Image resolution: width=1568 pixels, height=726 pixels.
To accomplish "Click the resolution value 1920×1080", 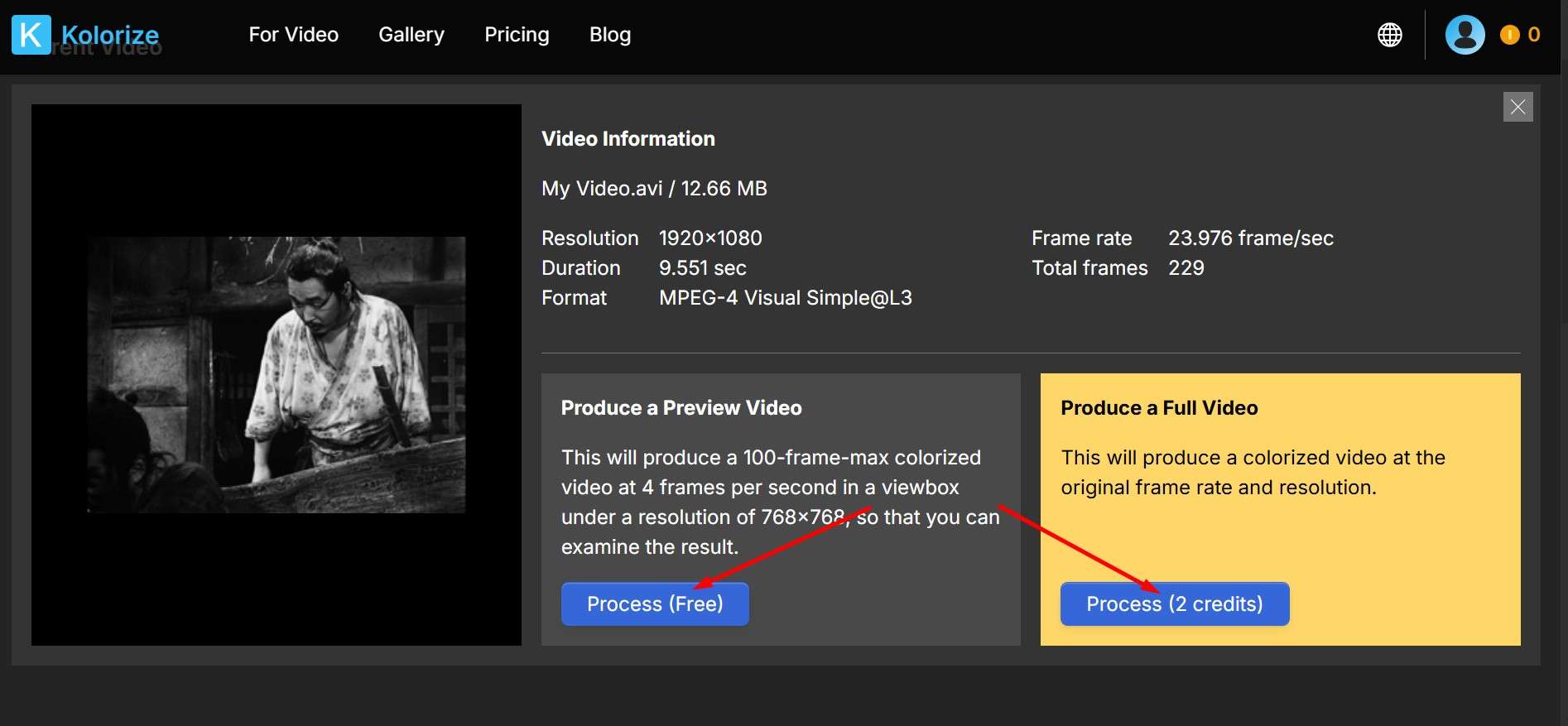I will pos(710,238).
